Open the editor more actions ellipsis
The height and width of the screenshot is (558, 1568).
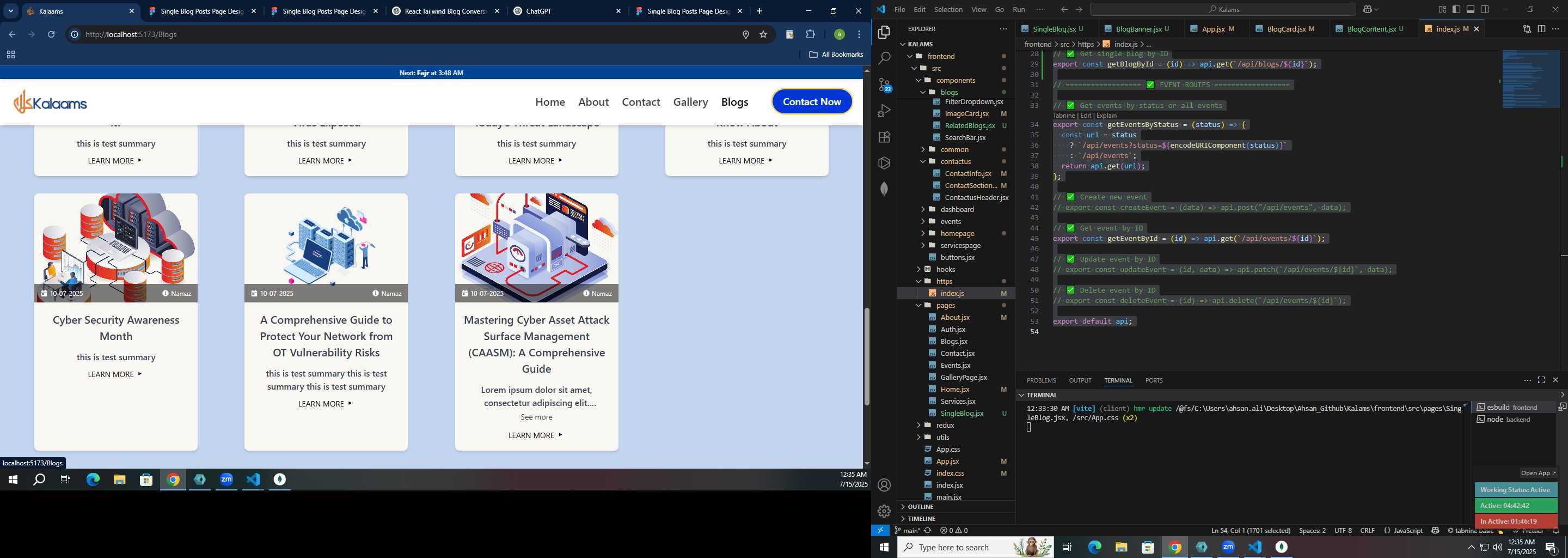click(x=1556, y=29)
